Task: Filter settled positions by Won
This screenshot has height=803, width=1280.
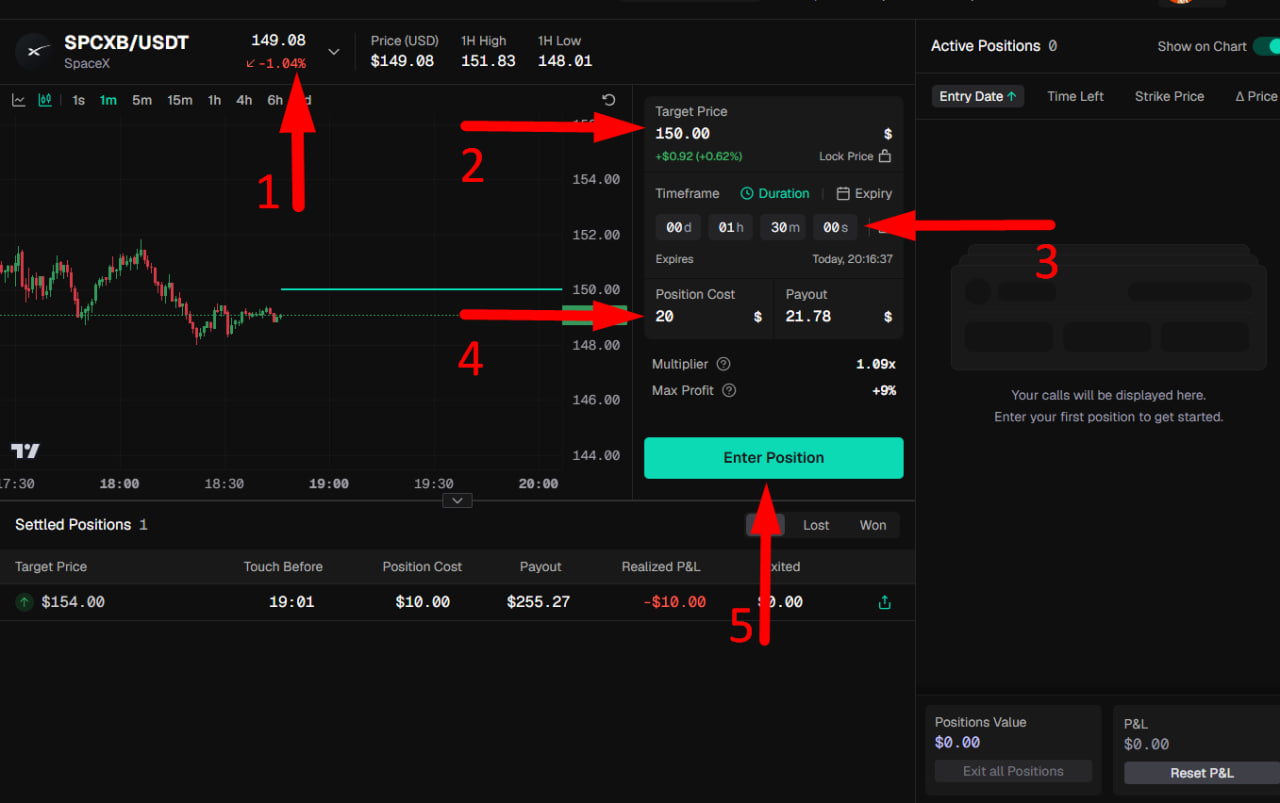Action: [873, 525]
